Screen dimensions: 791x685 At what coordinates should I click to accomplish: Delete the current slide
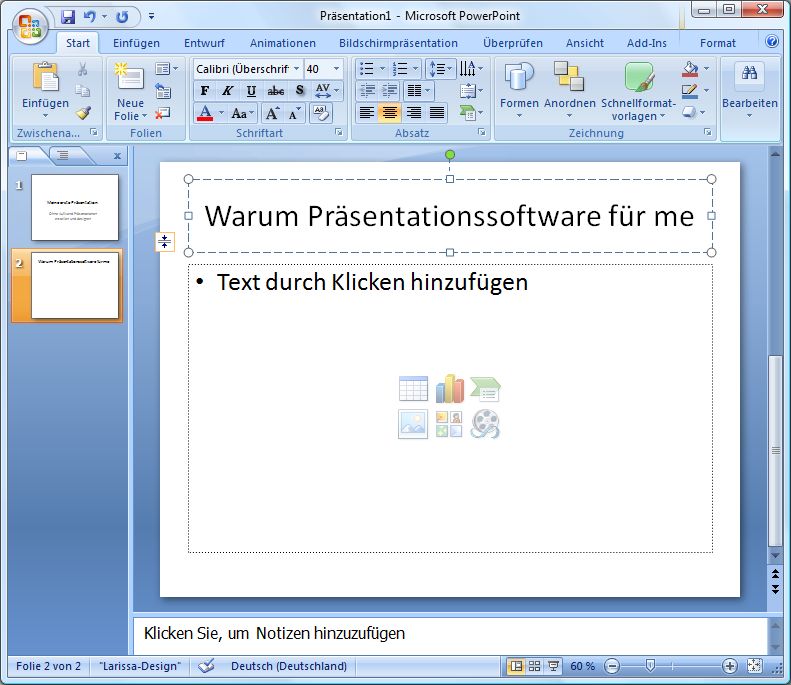[x=163, y=113]
